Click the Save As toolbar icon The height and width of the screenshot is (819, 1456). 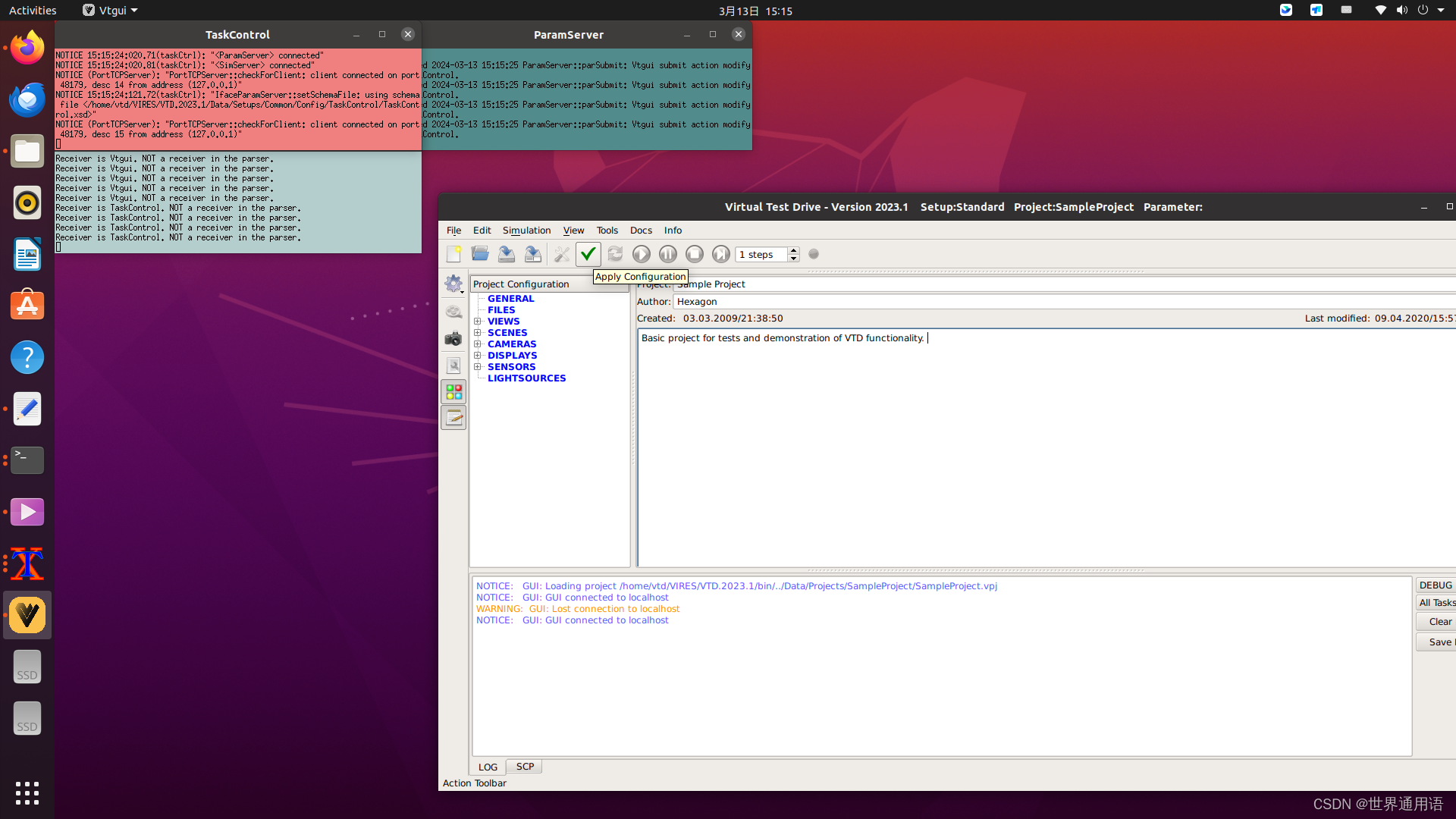(x=533, y=254)
